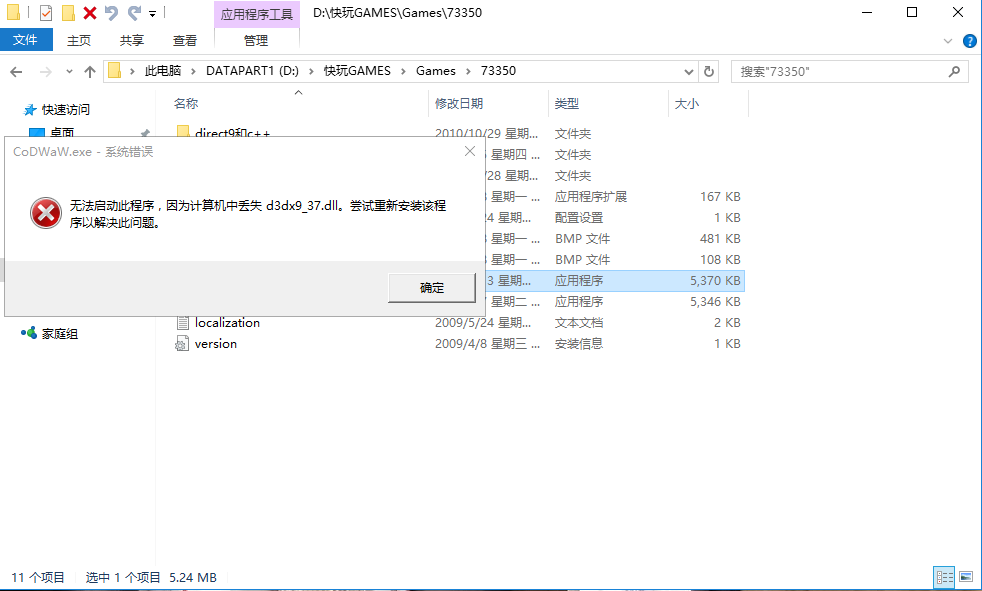The image size is (982, 591).
Task: Select the 配置设置 1 KB row
Action: click(x=614, y=218)
